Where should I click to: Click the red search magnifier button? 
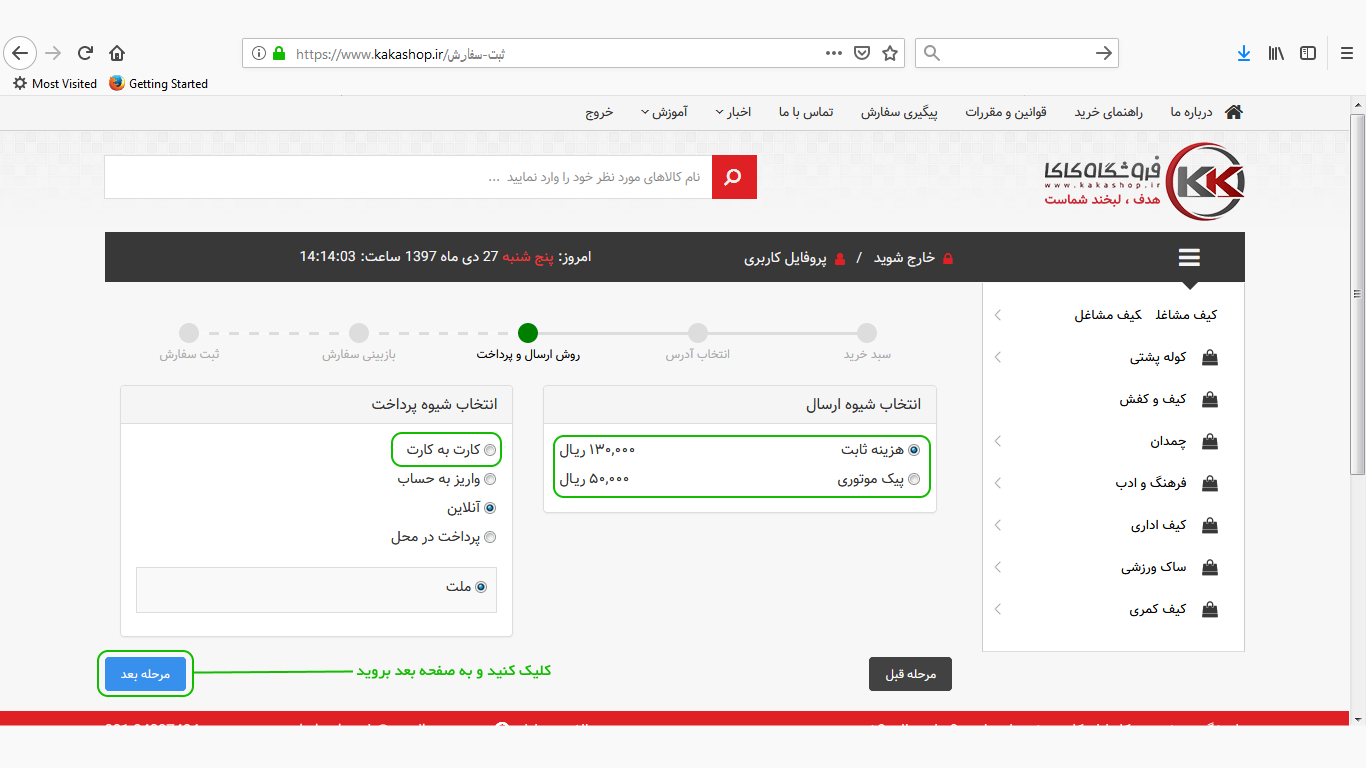734,177
